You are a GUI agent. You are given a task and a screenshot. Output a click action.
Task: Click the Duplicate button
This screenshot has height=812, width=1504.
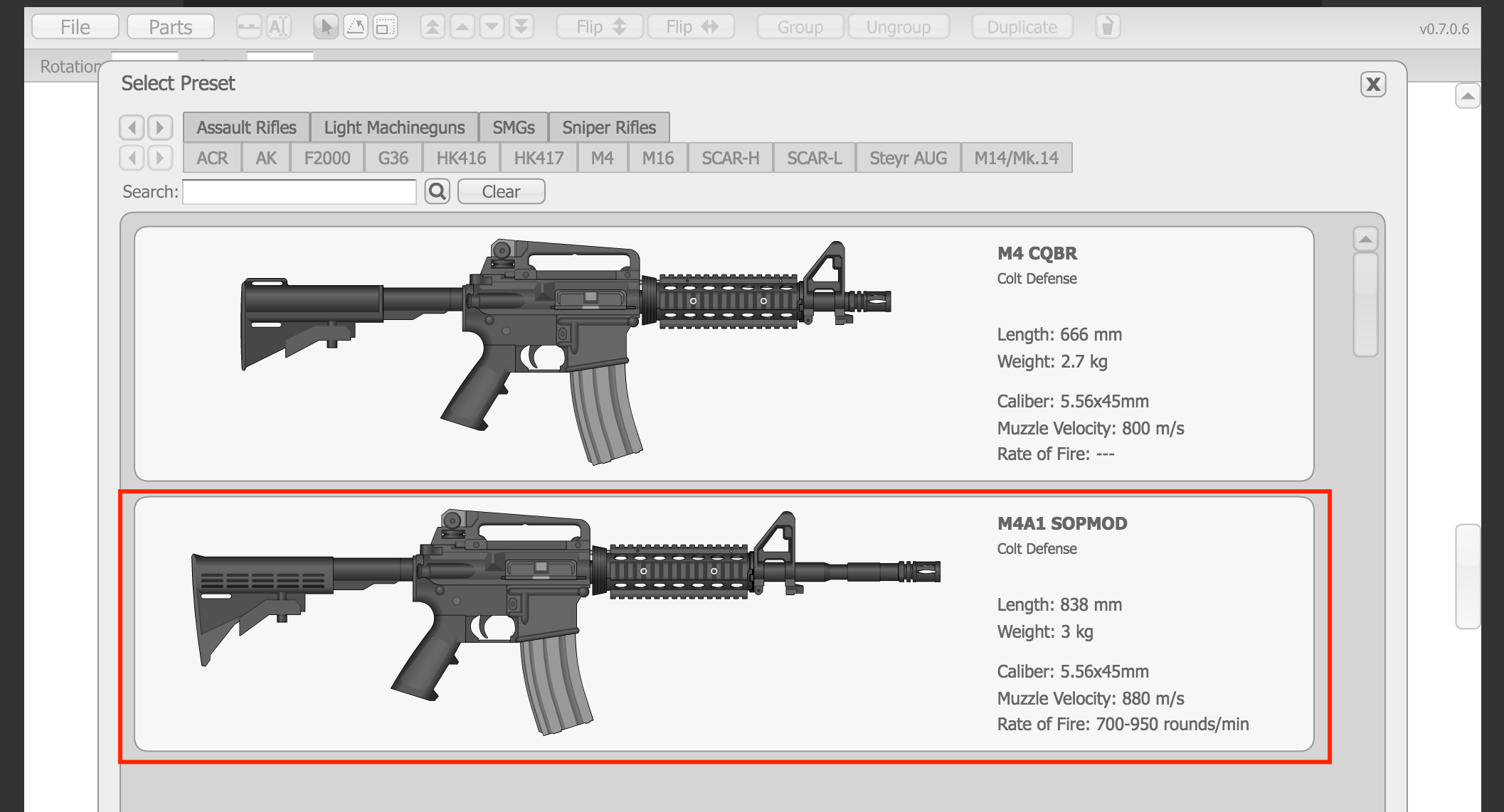point(1022,27)
